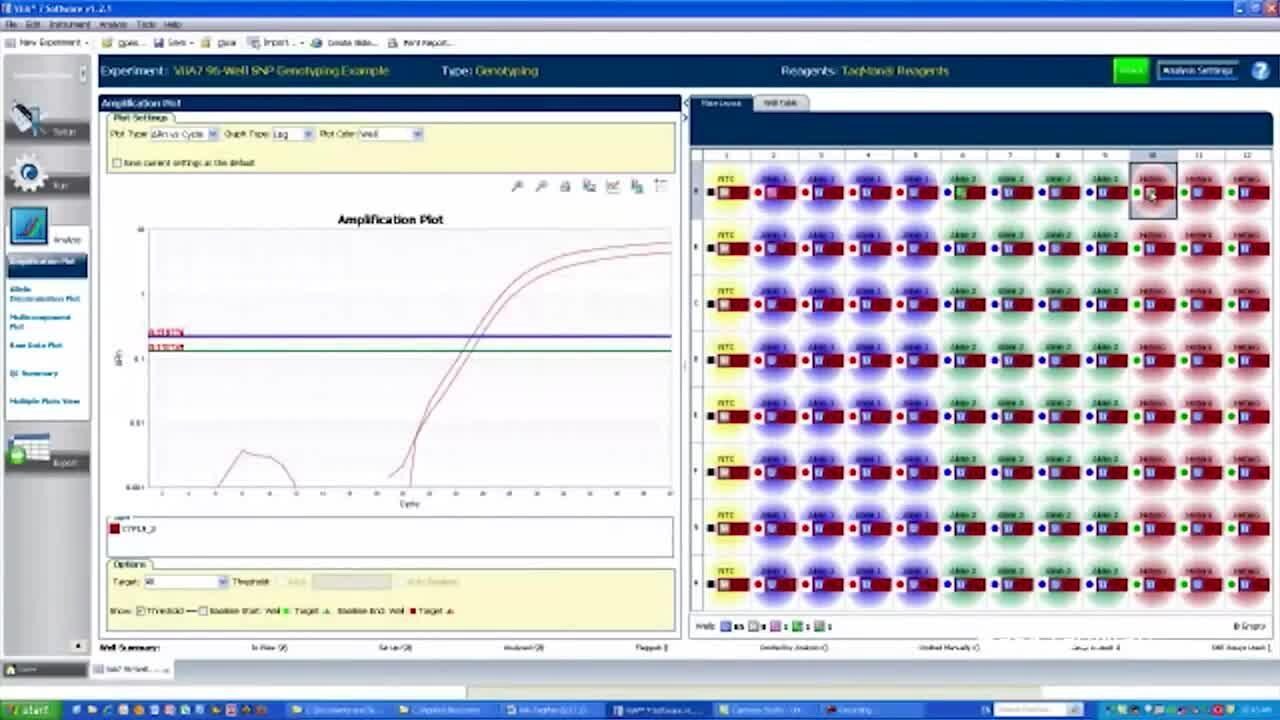
Task: Click the zoom in magnifier above plot
Action: 517,187
